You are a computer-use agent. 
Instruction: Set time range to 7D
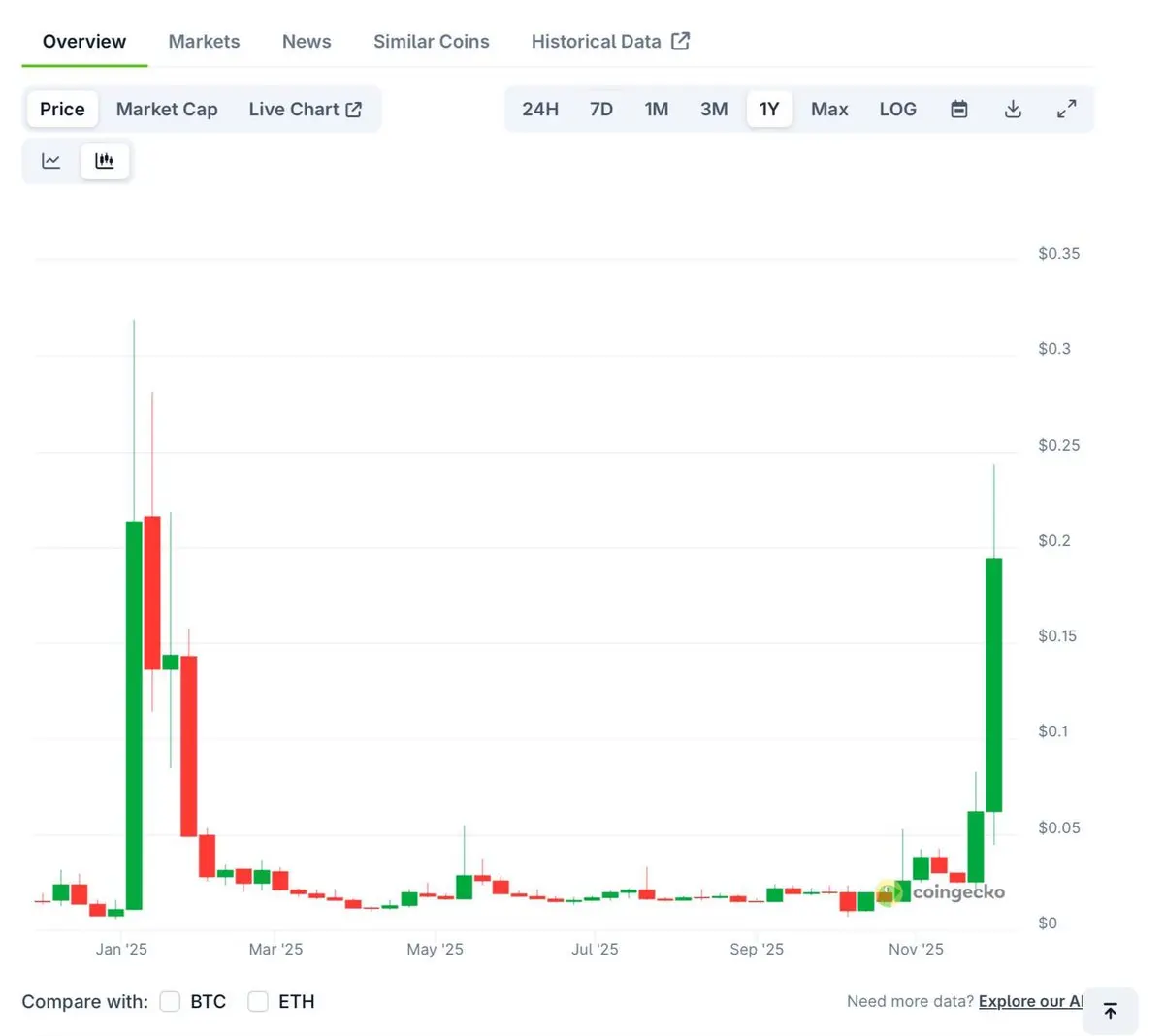point(601,109)
